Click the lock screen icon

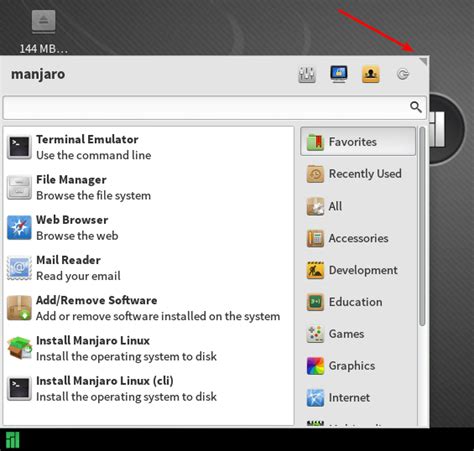339,74
